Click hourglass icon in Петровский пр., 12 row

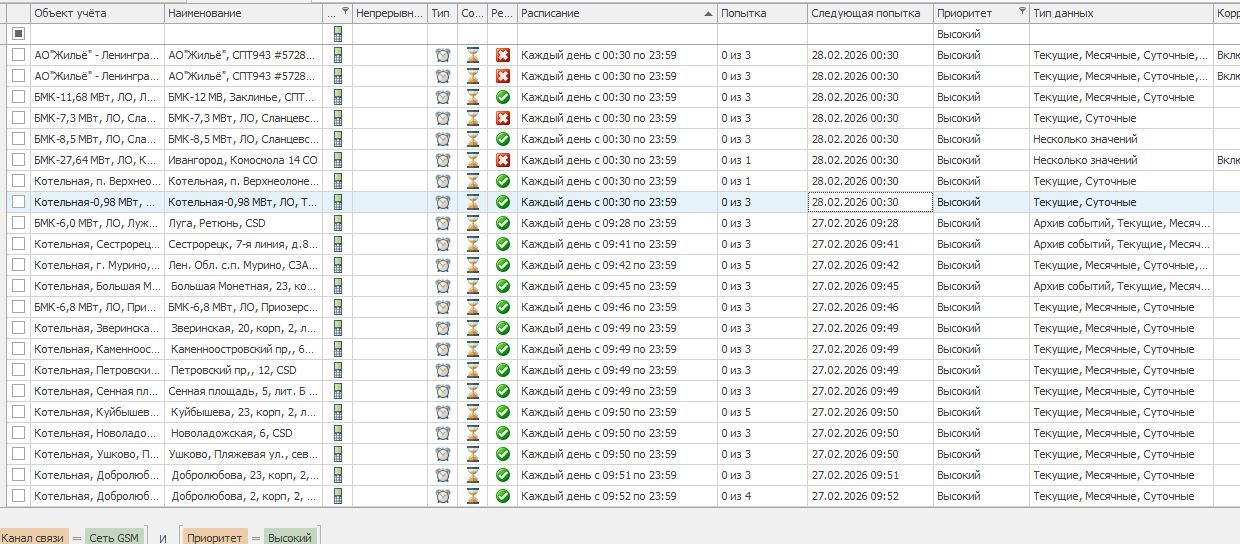click(x=473, y=370)
